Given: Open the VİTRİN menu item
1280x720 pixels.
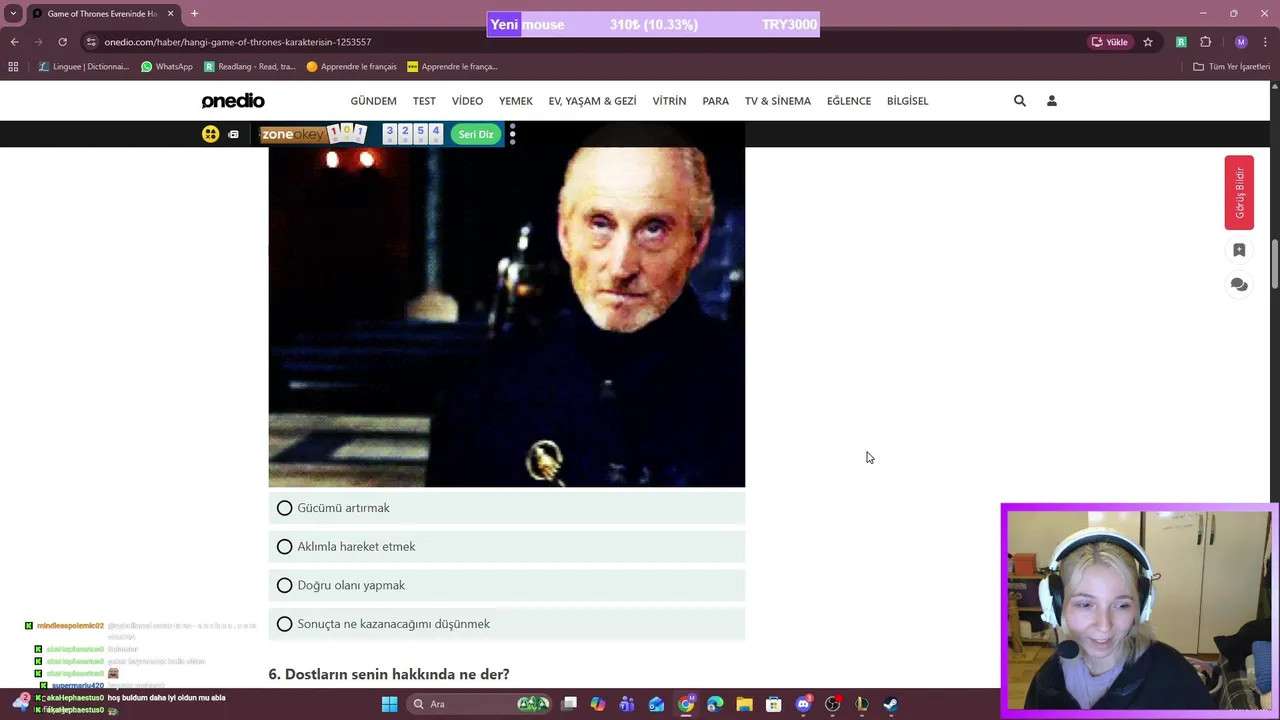Looking at the screenshot, I should (x=669, y=101).
